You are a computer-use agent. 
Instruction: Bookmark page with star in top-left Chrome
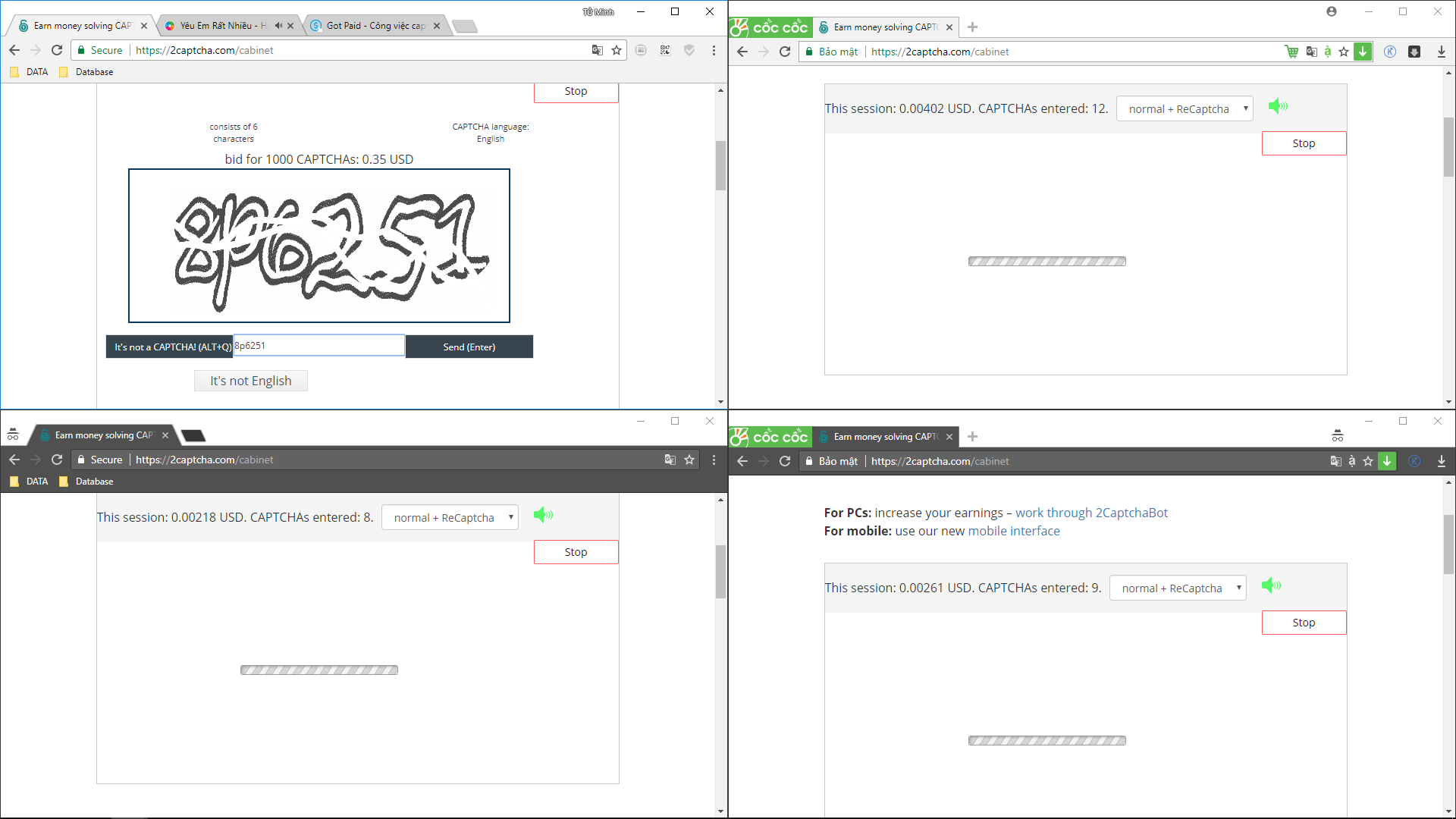click(617, 50)
